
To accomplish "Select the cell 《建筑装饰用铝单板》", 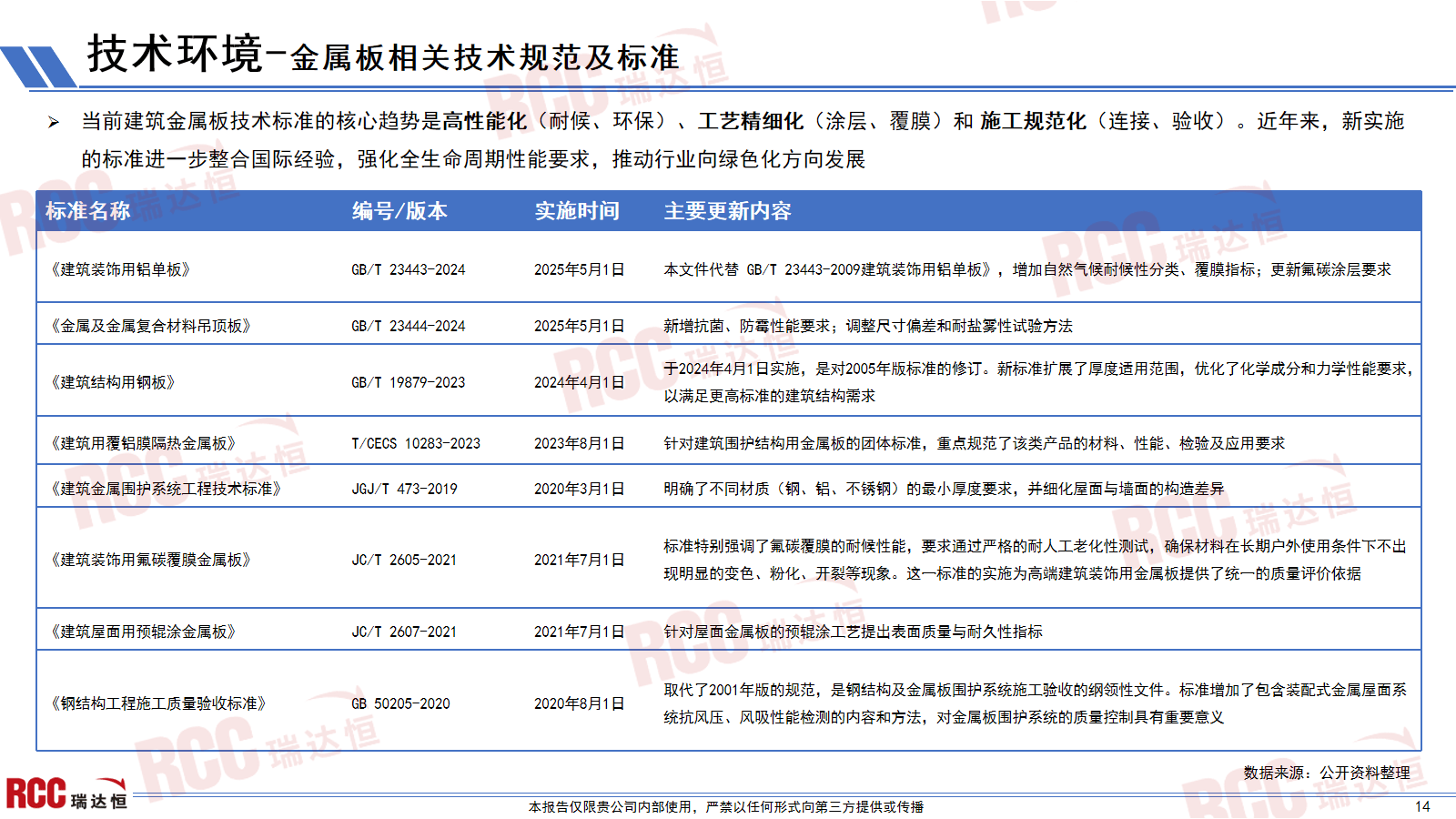I will [x=119, y=269].
